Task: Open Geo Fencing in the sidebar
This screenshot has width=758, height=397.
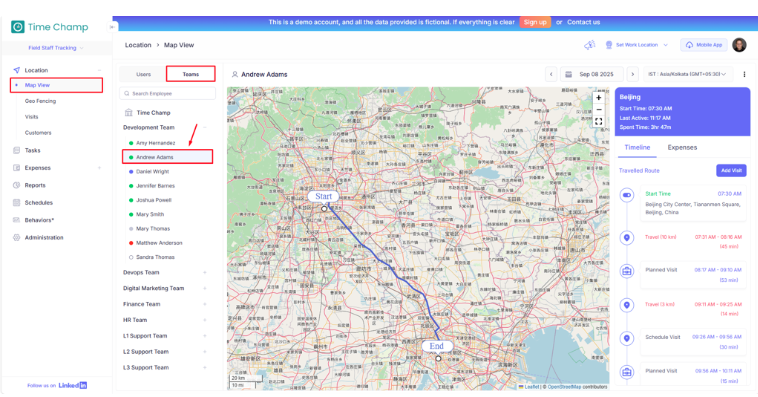Action: coord(40,101)
